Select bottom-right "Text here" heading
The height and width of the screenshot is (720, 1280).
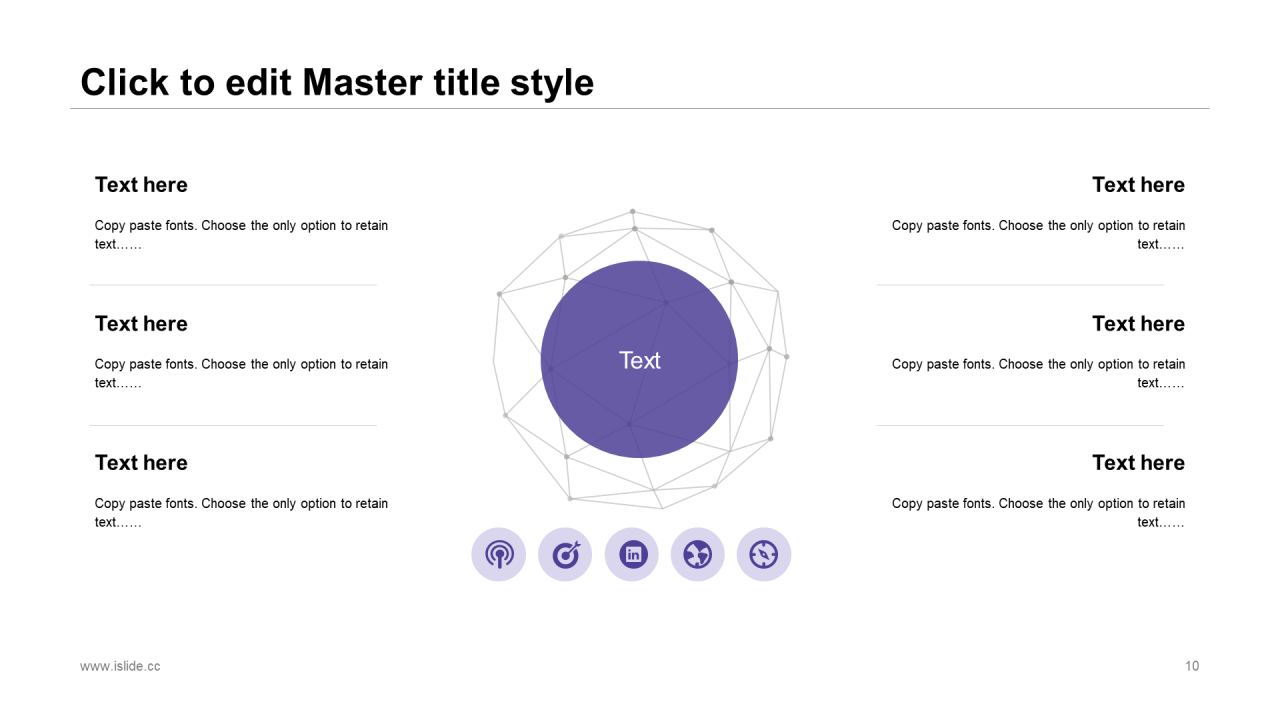click(1138, 463)
